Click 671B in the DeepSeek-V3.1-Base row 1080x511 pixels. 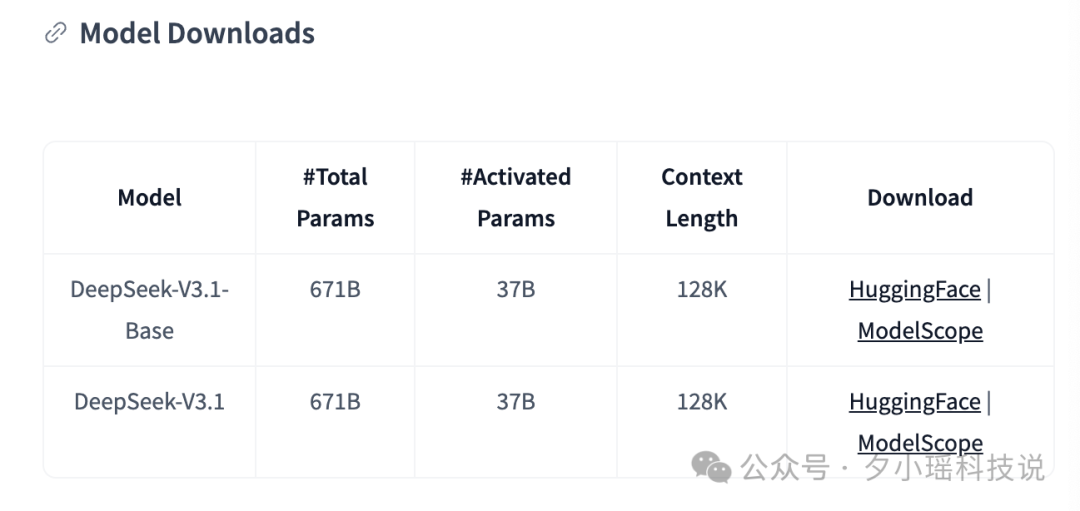pos(335,289)
